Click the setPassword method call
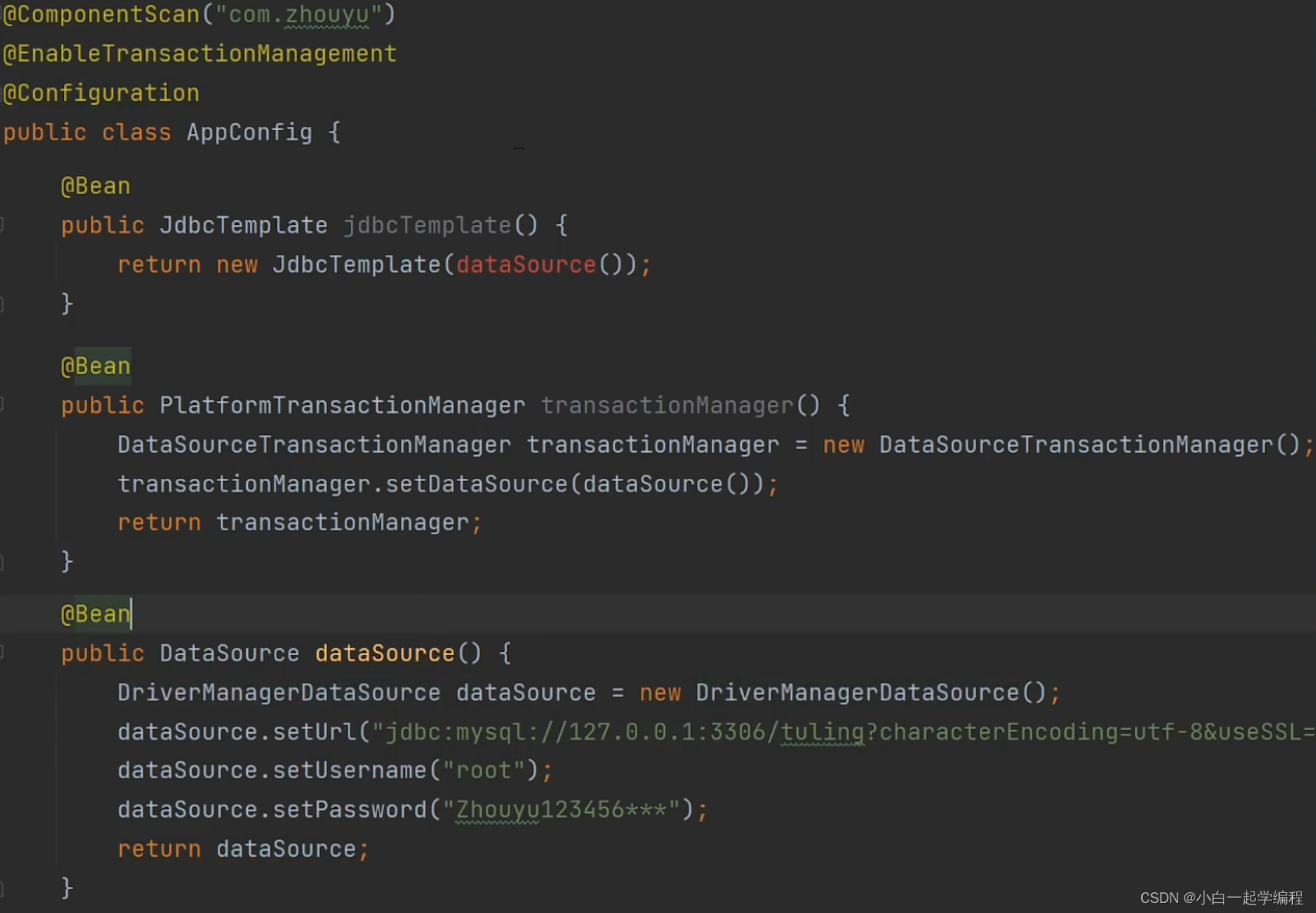The image size is (1316, 913). (349, 810)
